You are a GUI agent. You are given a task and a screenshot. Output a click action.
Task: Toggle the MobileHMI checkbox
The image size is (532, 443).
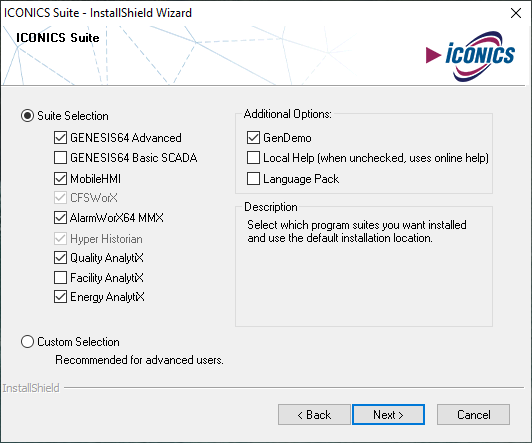[60, 178]
